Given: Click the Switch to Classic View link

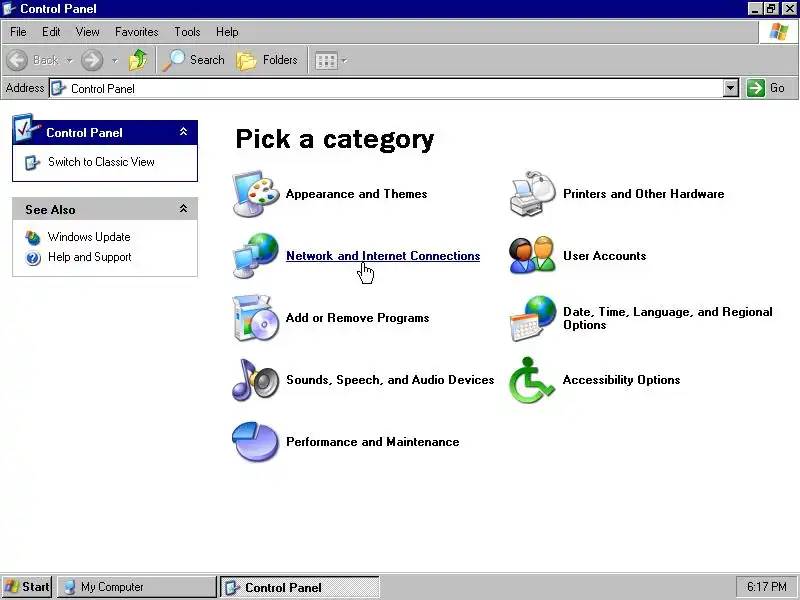Looking at the screenshot, I should (101, 162).
